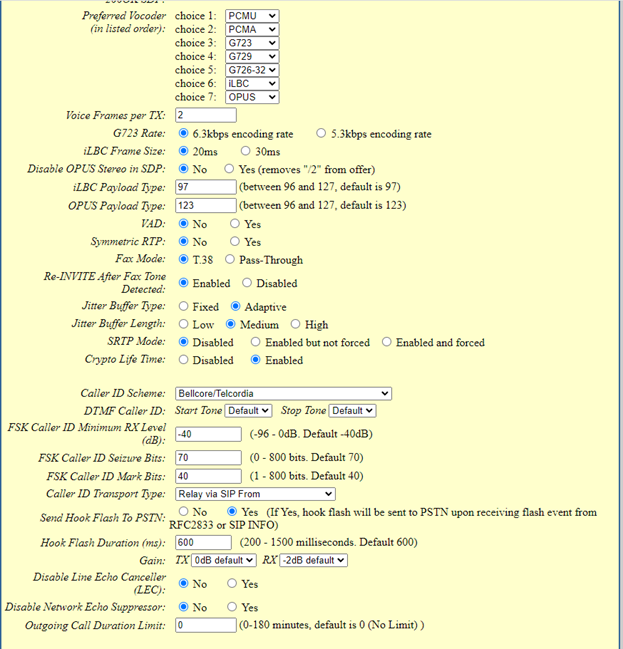Open choice 6 iLBC vocoder dropdown
This screenshot has height=649, width=623.
[252, 84]
